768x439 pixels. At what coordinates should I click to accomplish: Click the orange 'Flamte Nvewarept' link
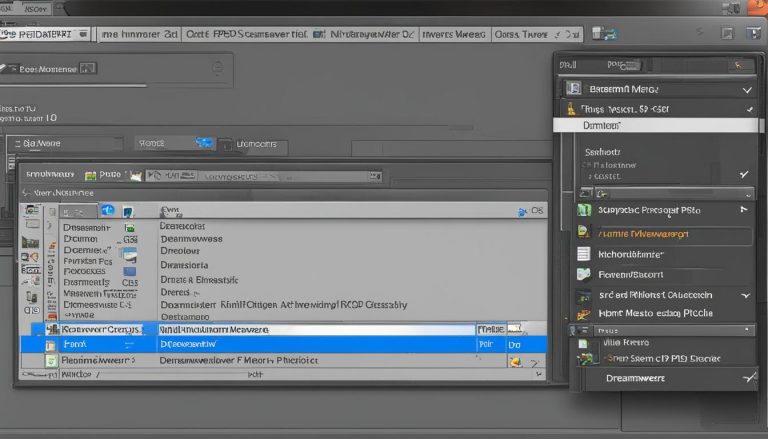pos(643,234)
